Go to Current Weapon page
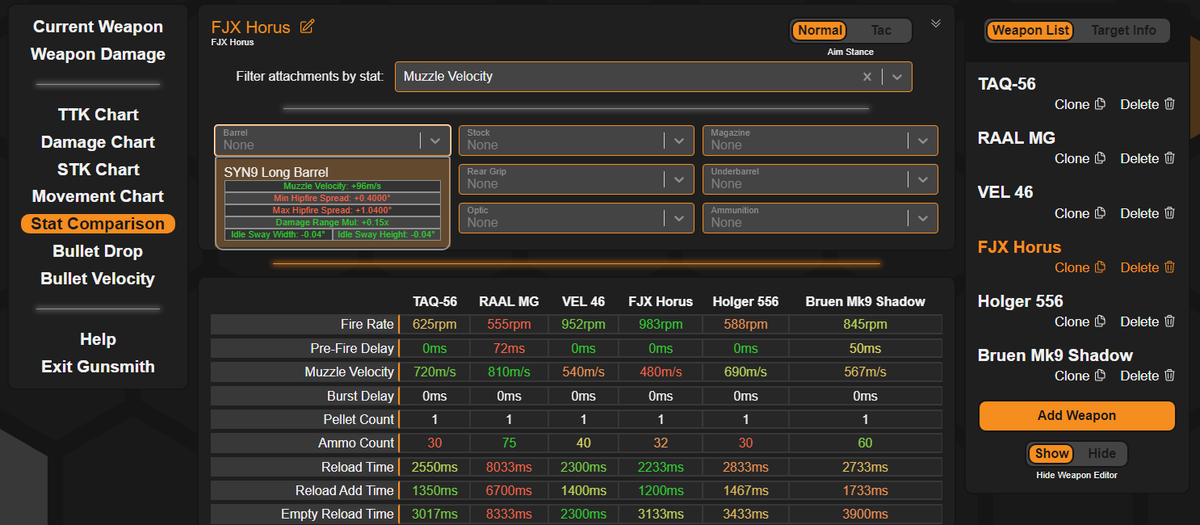Image resolution: width=1200 pixels, height=525 pixels. tap(98, 26)
